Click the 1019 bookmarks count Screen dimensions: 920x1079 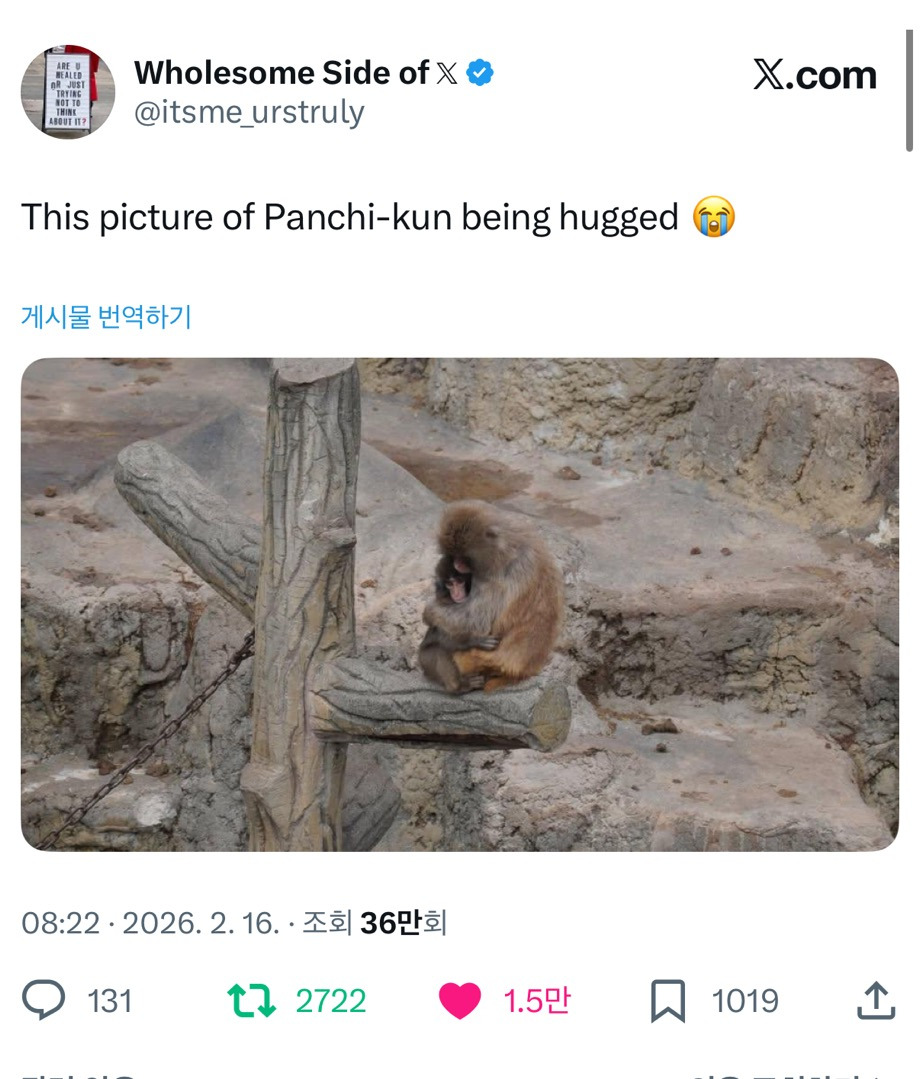[x=745, y=1001]
